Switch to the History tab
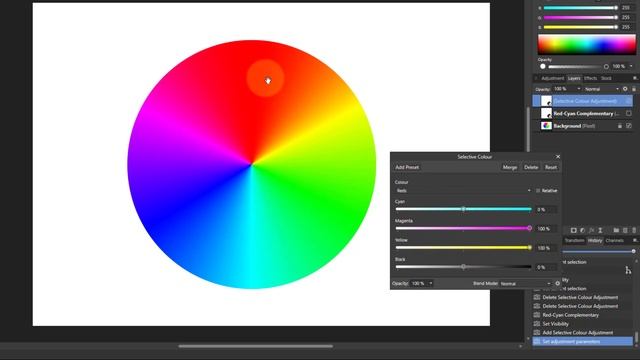Image resolution: width=640 pixels, height=360 pixels. pyautogui.click(x=595, y=240)
